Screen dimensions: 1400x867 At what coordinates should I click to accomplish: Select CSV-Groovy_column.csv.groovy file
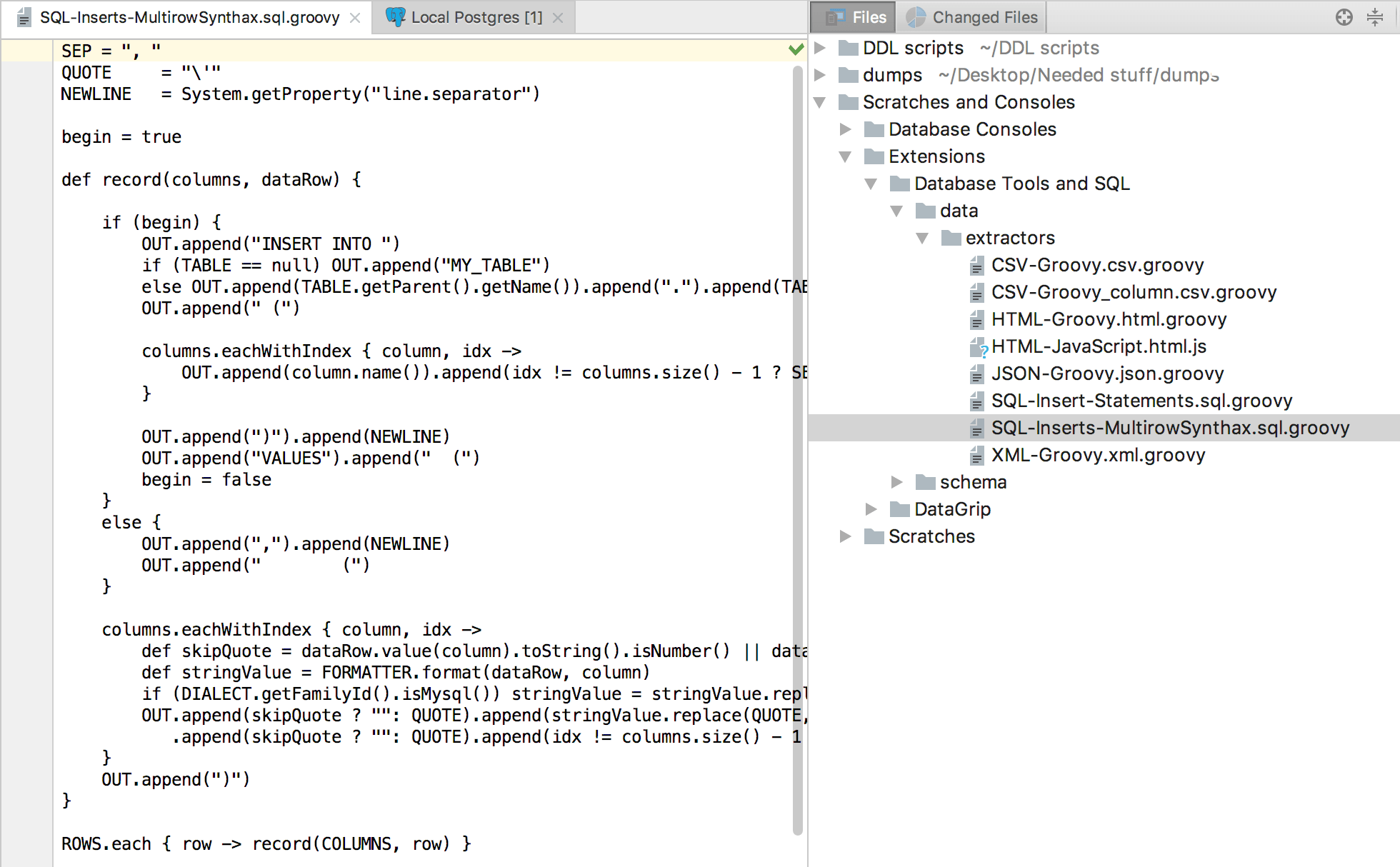click(x=1134, y=292)
